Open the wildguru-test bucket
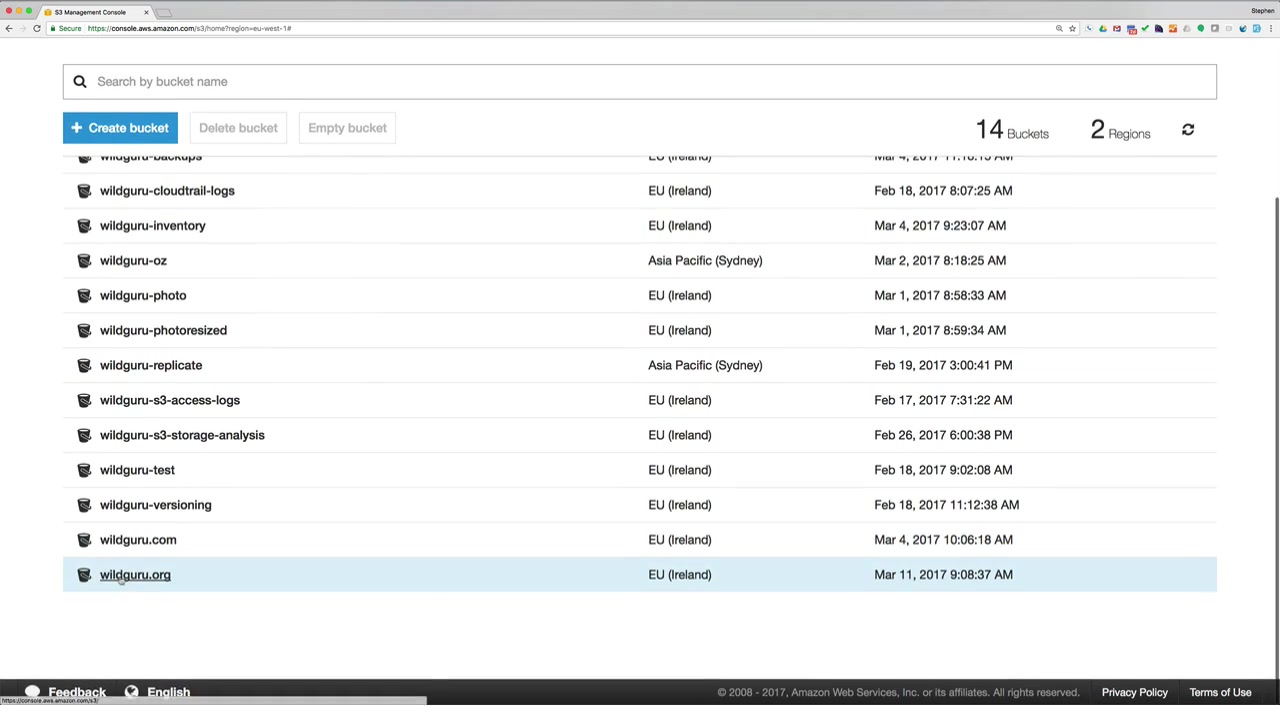 137,471
